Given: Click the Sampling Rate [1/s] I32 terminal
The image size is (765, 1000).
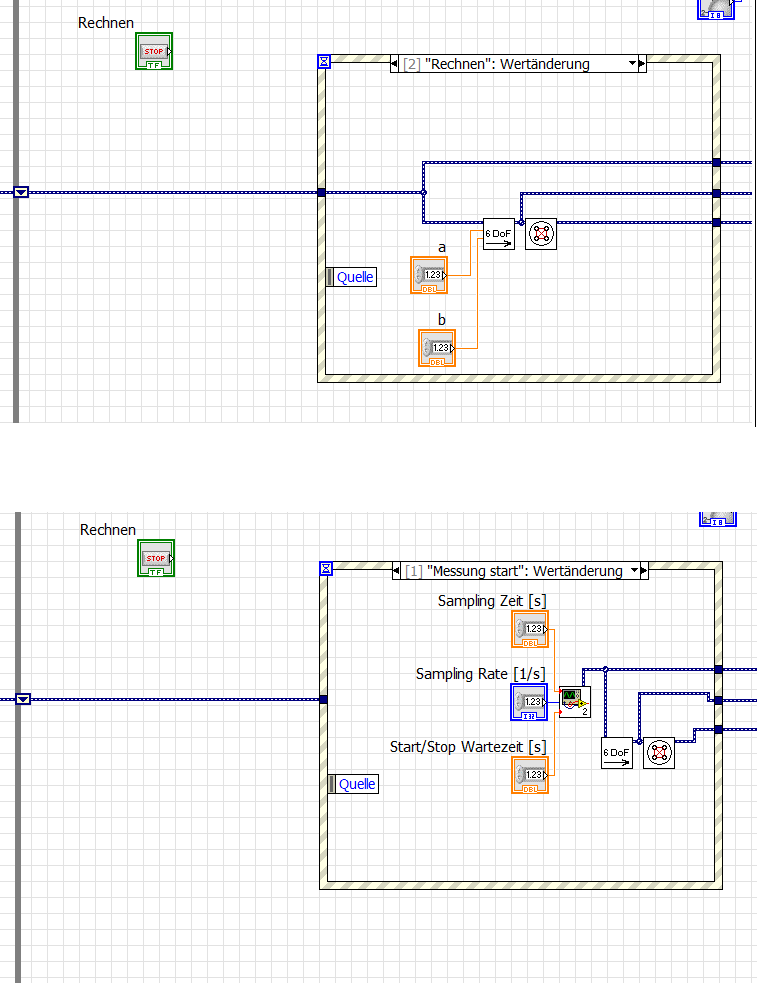Looking at the screenshot, I should click(529, 702).
